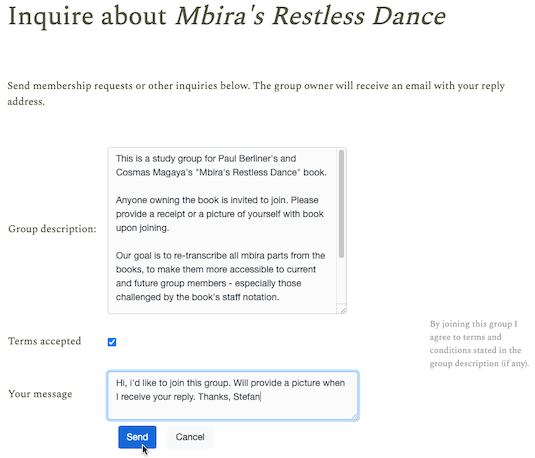
Task: Click the resize handle of Group description box
Action: [343, 310]
